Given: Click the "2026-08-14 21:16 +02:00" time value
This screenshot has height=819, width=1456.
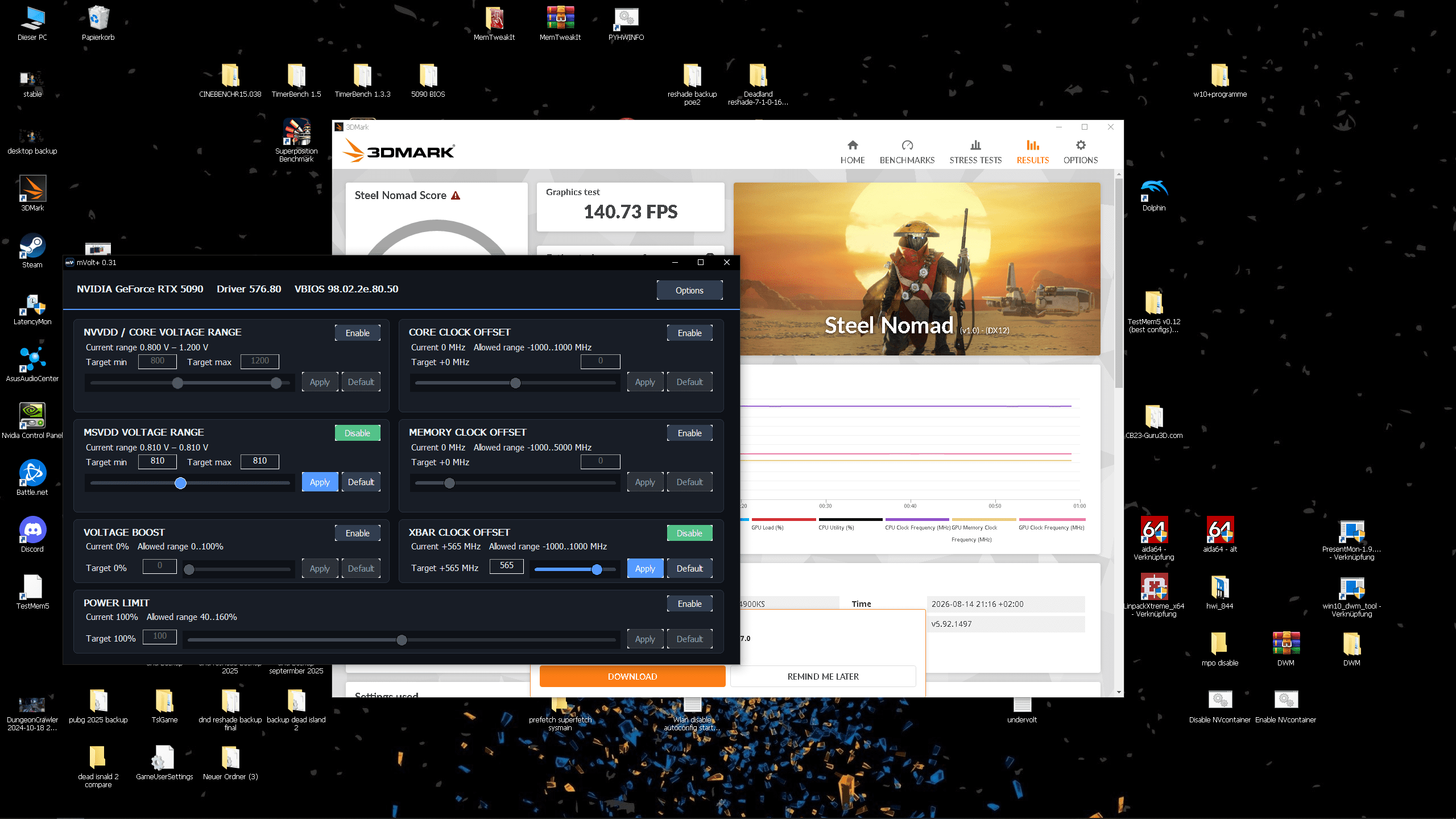Looking at the screenshot, I should coord(977,604).
